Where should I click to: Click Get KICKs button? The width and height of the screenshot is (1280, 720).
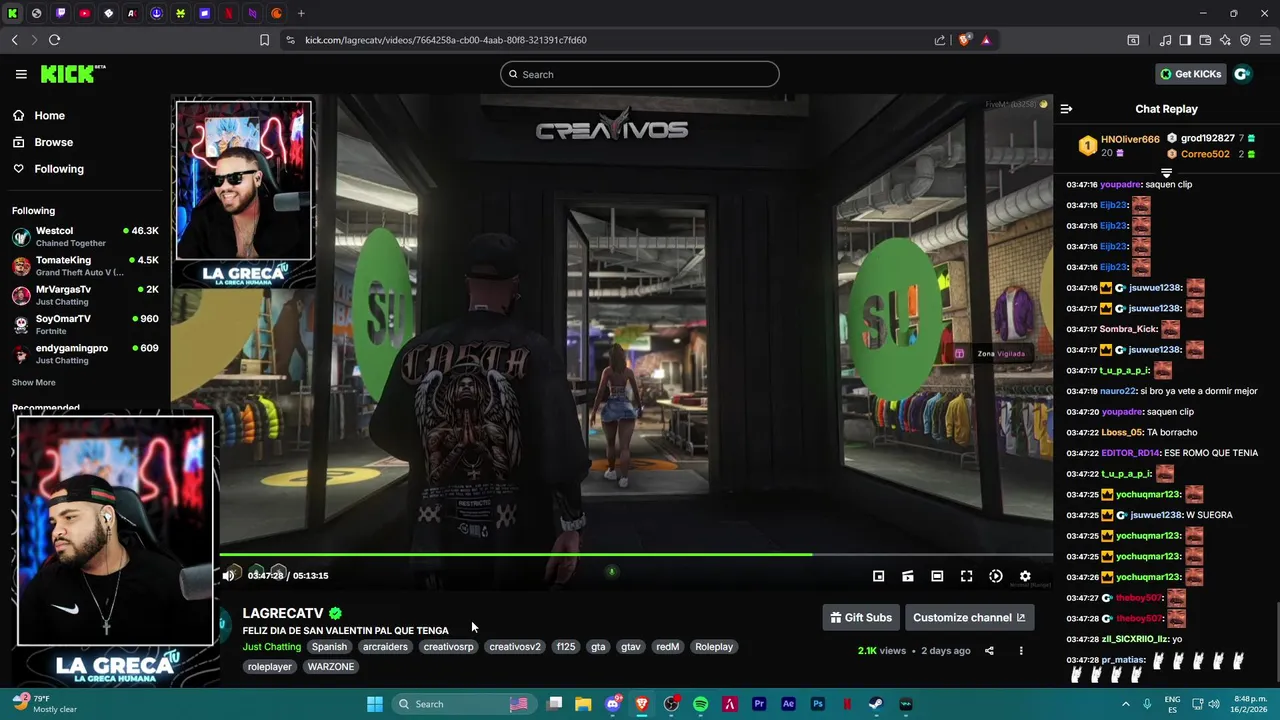[1190, 74]
